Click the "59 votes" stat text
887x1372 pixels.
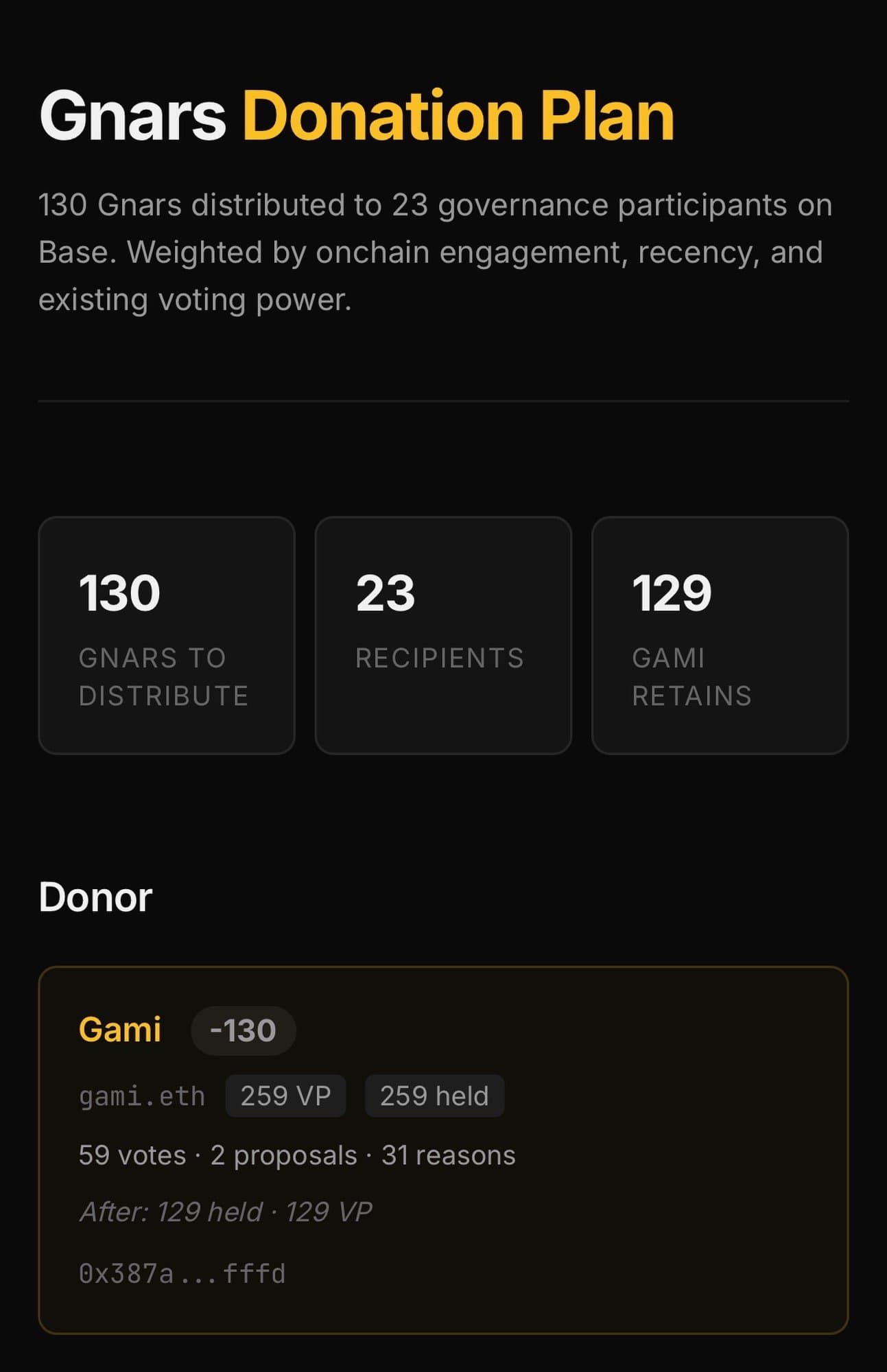coord(132,1155)
